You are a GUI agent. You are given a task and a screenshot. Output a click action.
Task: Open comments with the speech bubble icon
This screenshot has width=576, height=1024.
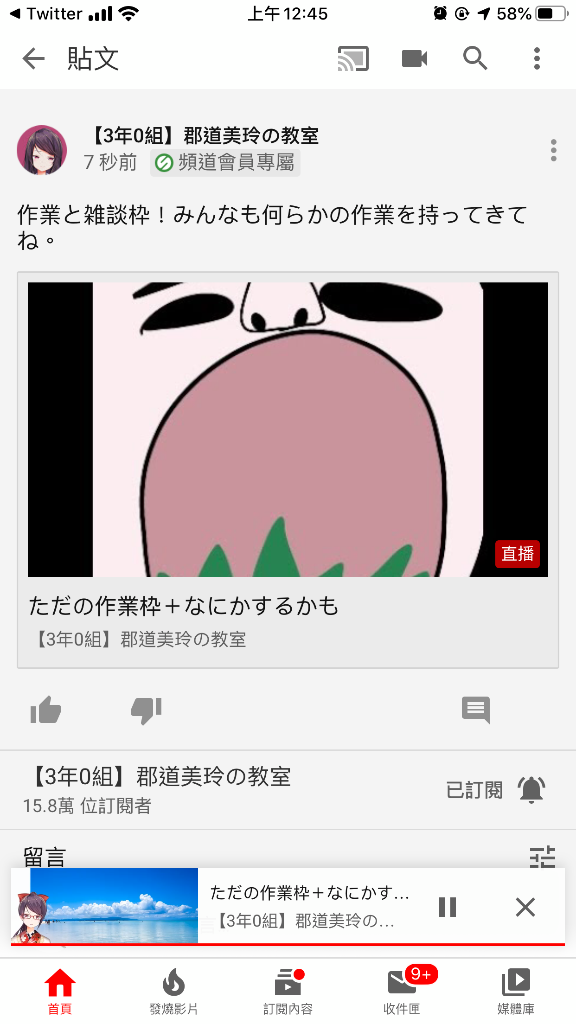click(476, 710)
